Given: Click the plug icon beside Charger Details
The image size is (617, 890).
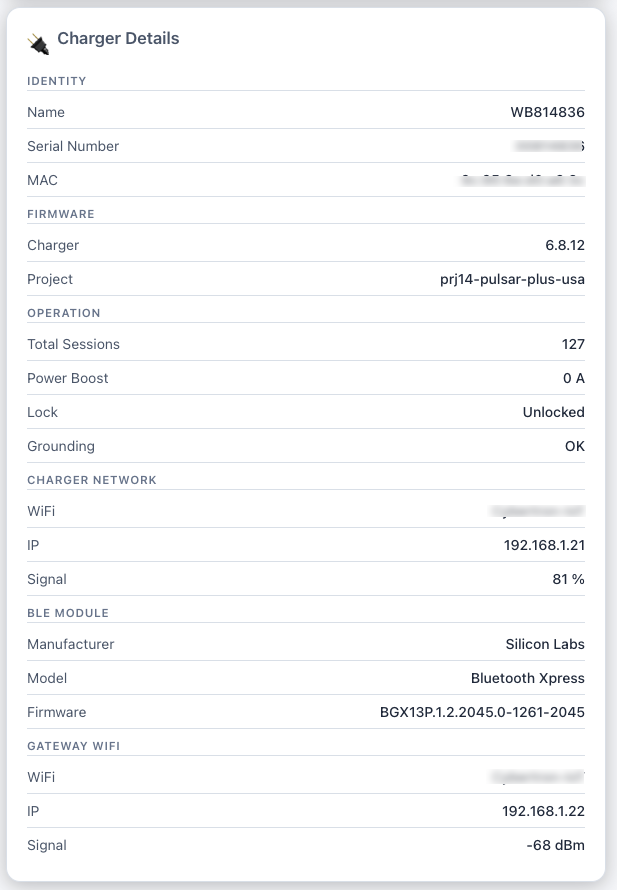Looking at the screenshot, I should tap(38, 44).
